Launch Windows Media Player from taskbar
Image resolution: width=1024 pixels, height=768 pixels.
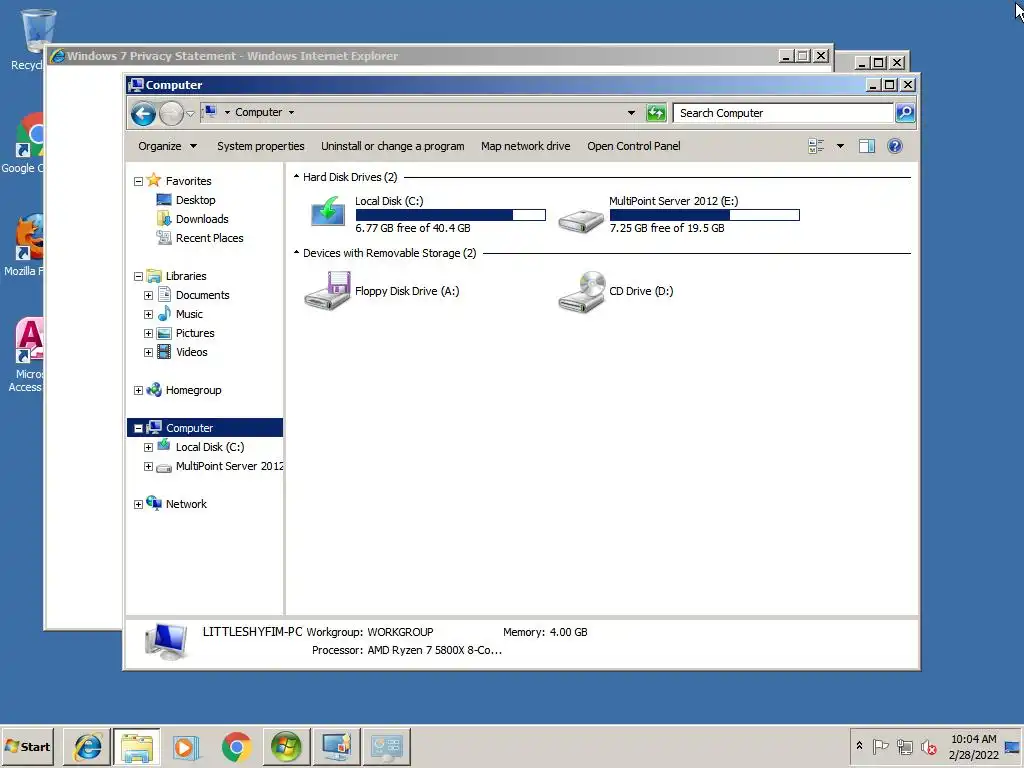point(187,746)
